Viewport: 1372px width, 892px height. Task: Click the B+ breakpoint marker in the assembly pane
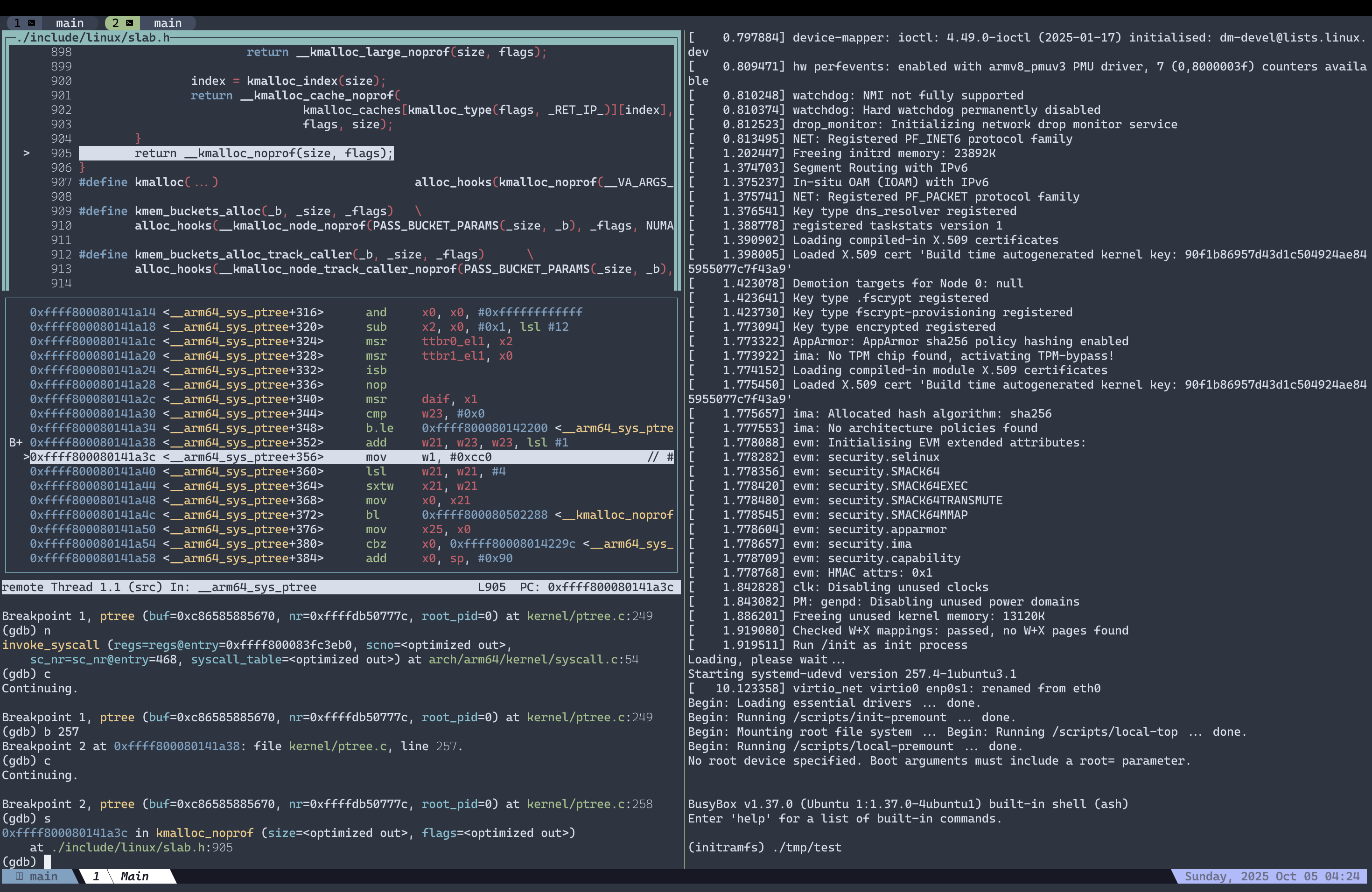(15, 443)
